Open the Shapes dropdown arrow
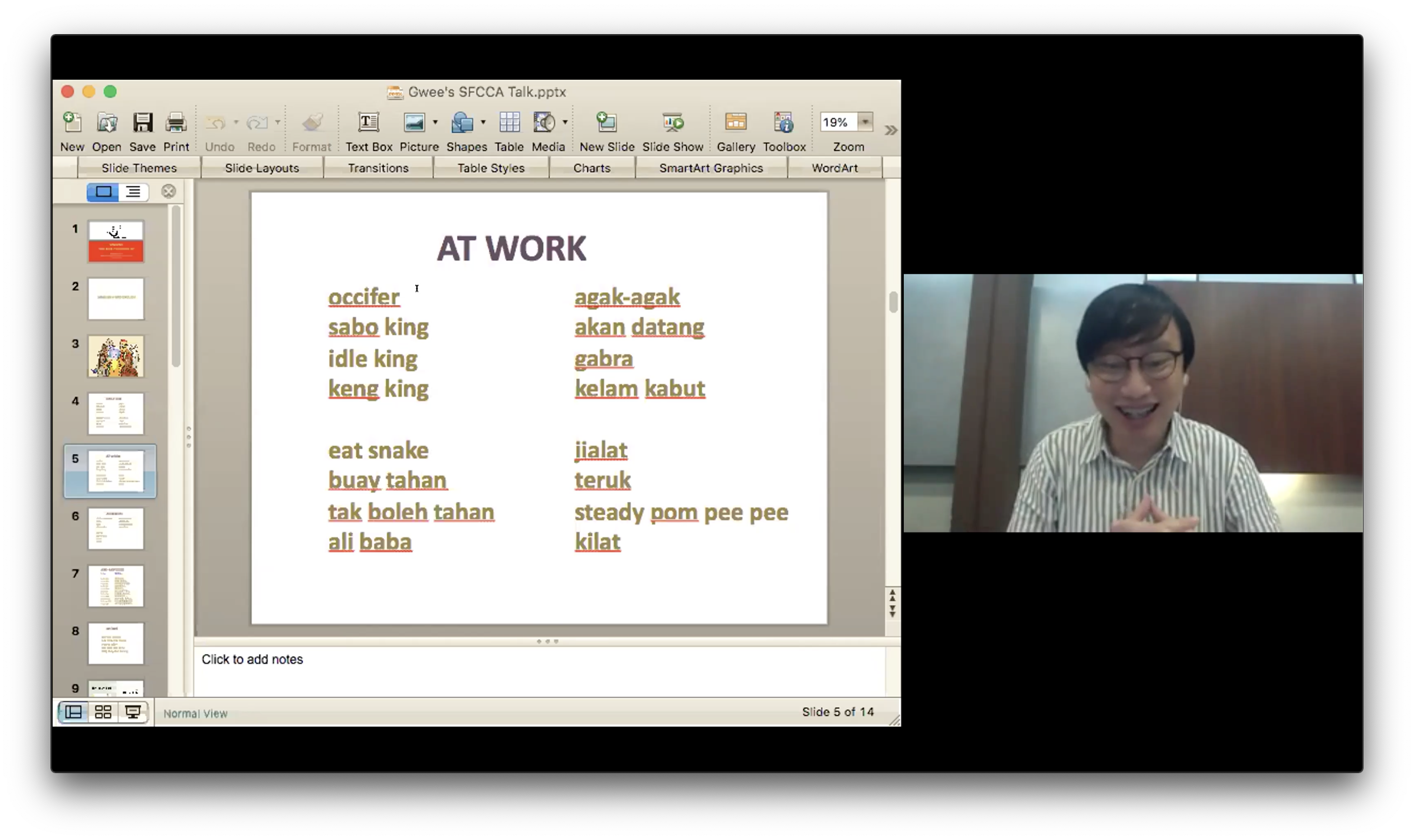Screen dimensions: 1414x840 click(x=483, y=122)
